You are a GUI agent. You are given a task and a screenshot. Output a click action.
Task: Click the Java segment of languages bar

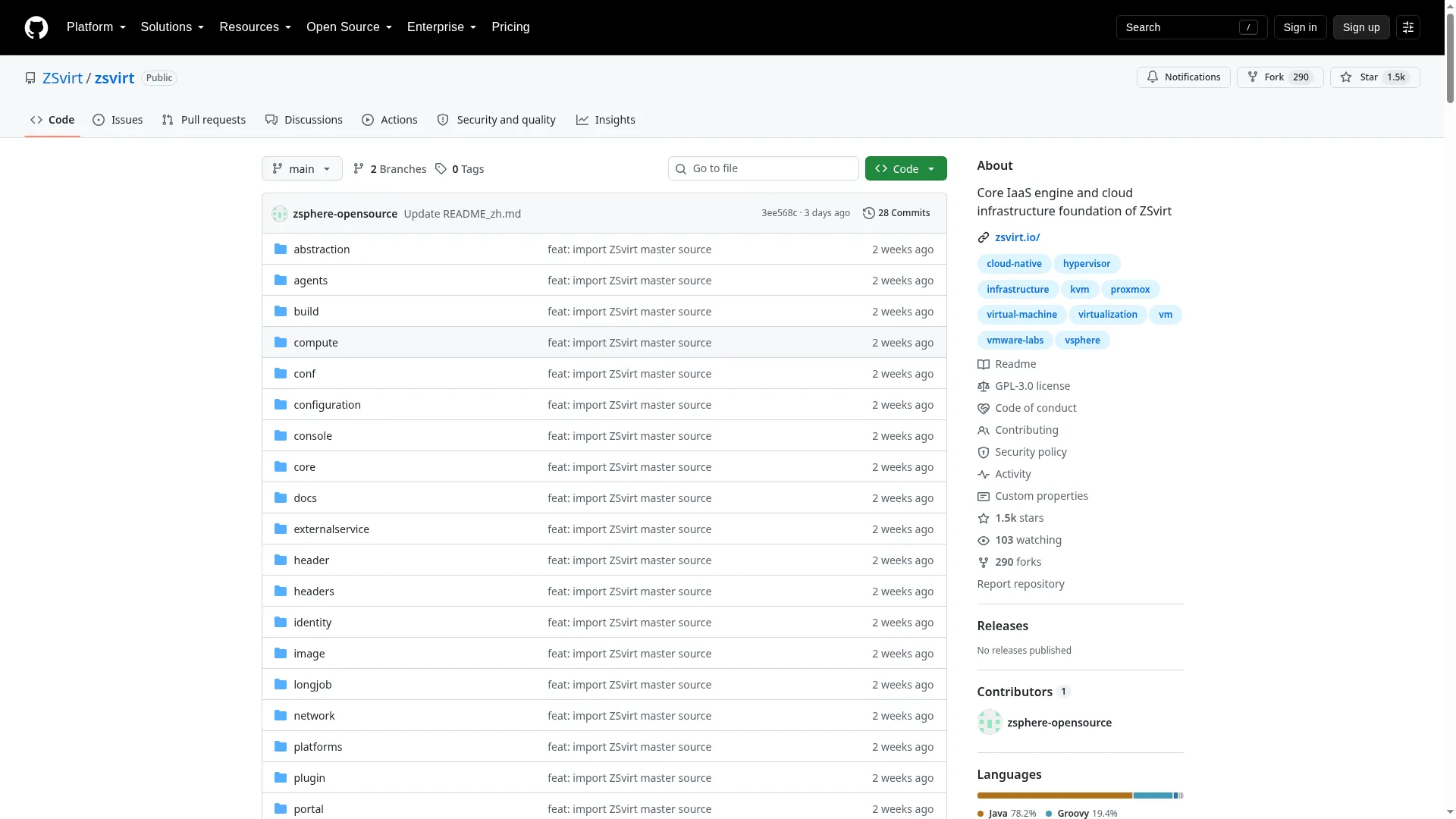[x=1054, y=795]
